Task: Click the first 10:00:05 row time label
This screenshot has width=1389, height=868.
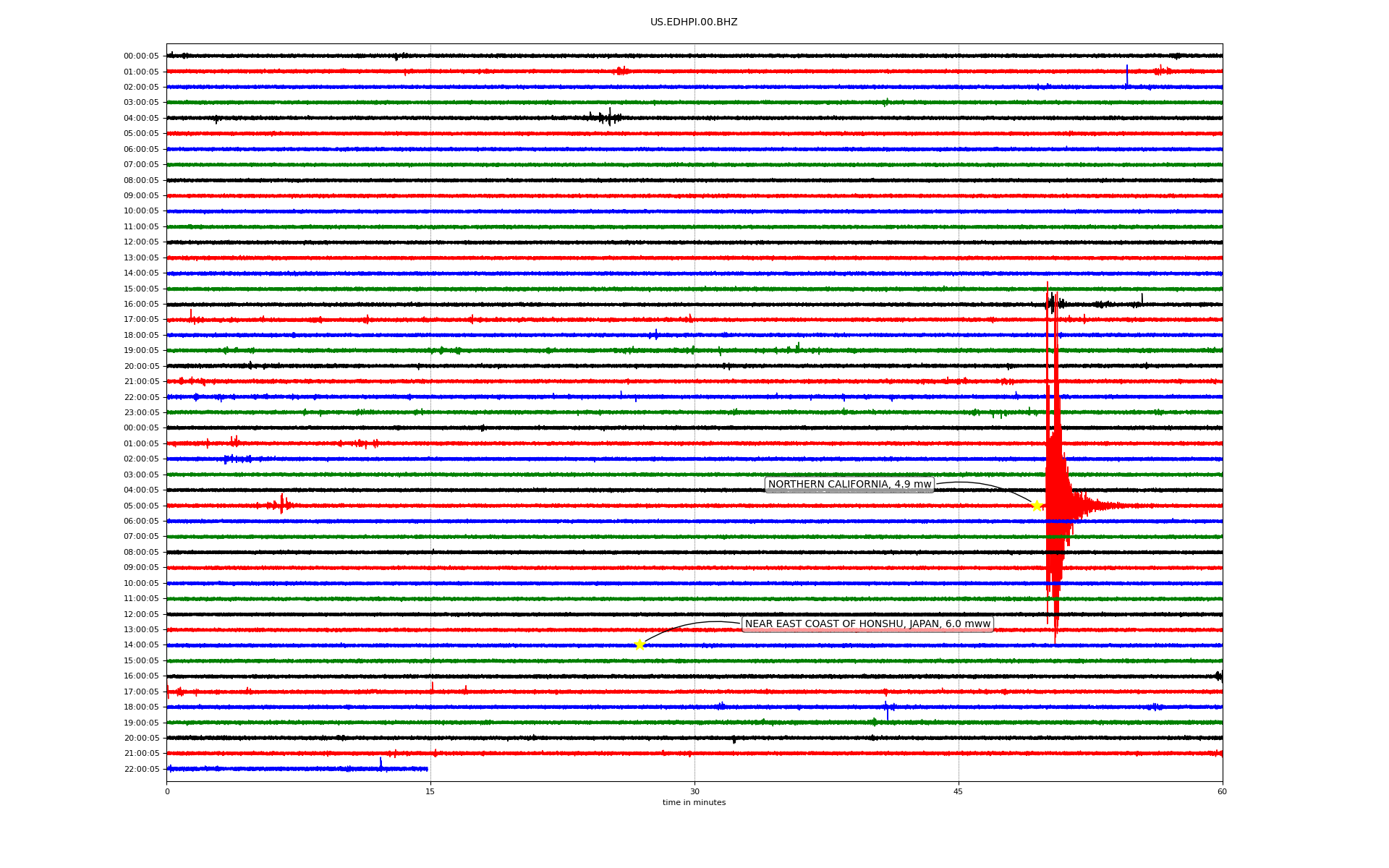Action: tap(141, 211)
